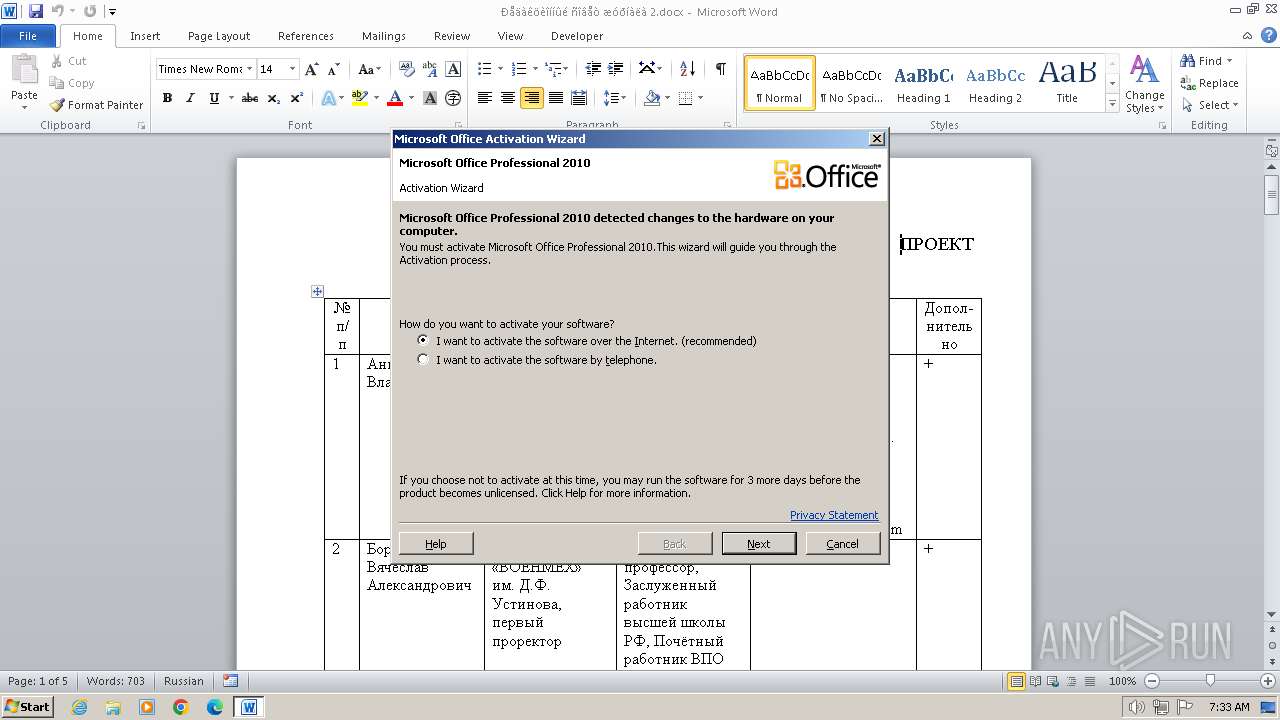The image size is (1280, 720).
Task: Toggle Show/Hide paragraph marks
Action: [x=720, y=69]
